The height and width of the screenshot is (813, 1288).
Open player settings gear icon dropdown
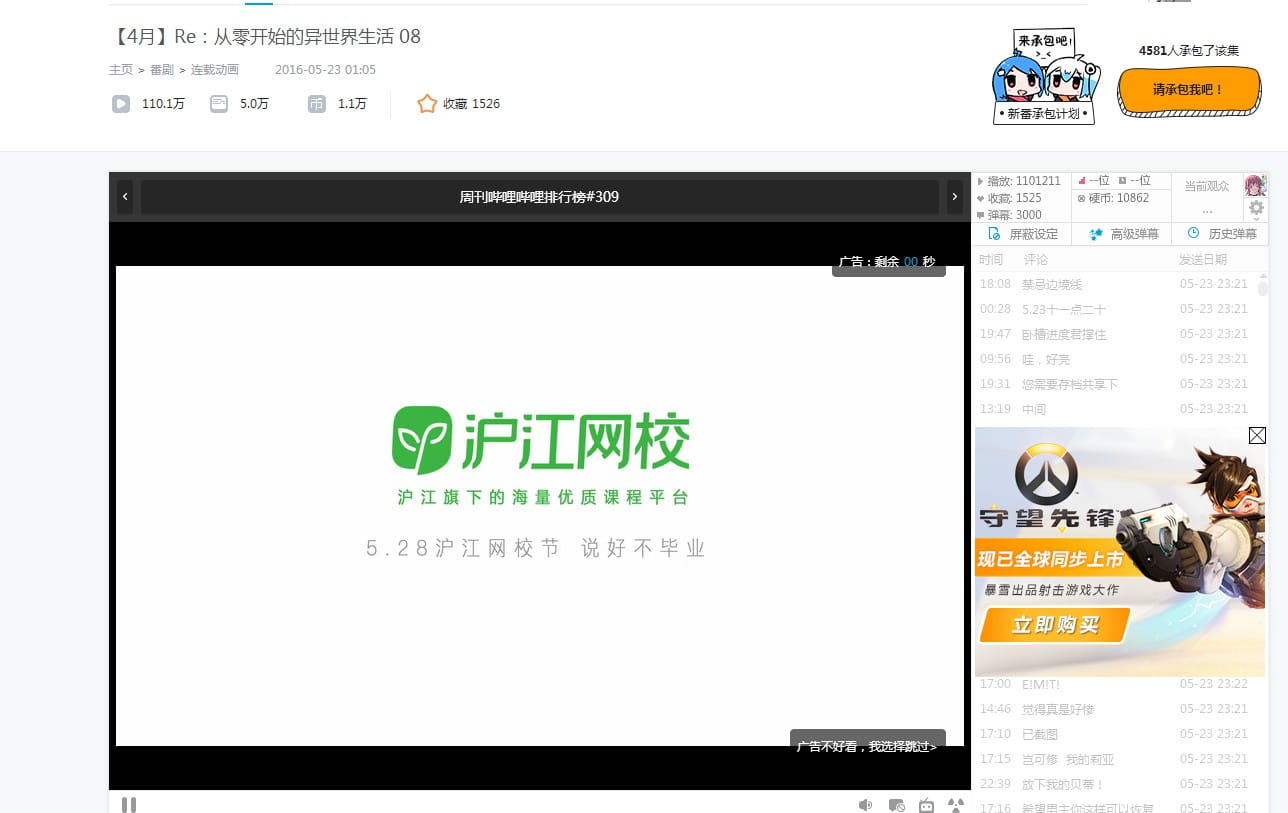pyautogui.click(x=1257, y=208)
